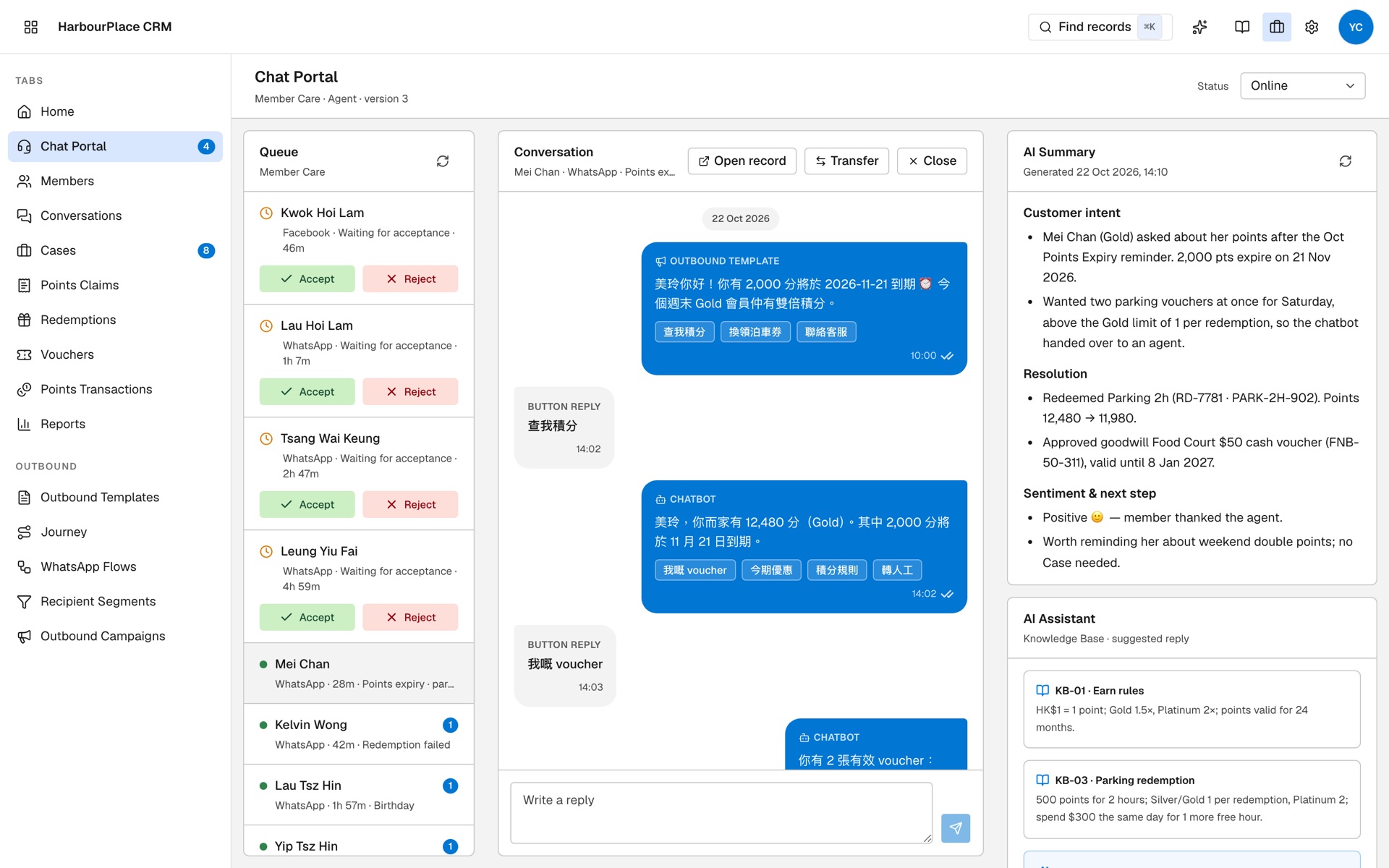Viewport: 1389px width, 868px height.
Task: Transfer the conversation
Action: click(x=846, y=161)
